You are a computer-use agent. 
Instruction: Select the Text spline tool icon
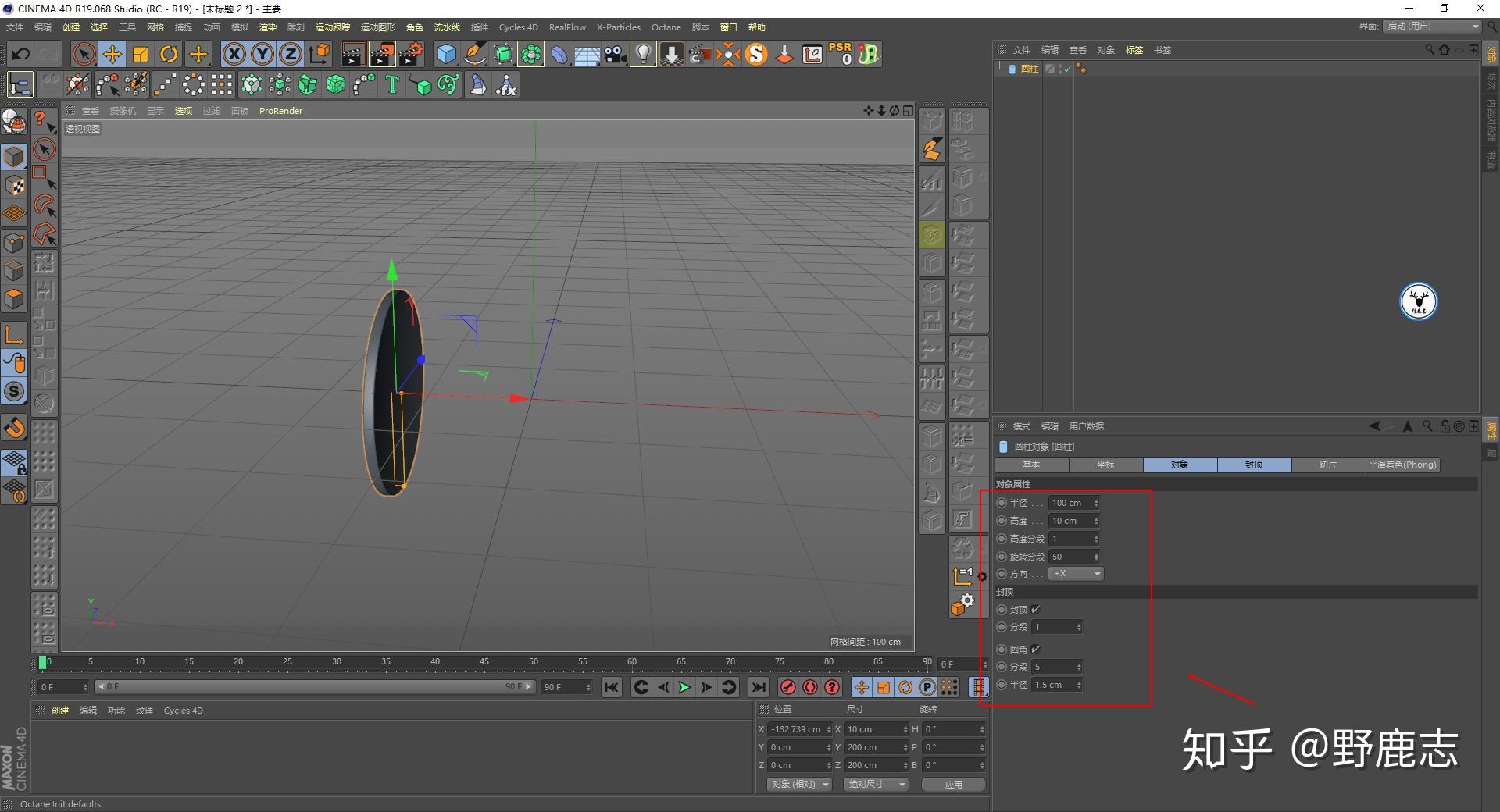(x=392, y=84)
